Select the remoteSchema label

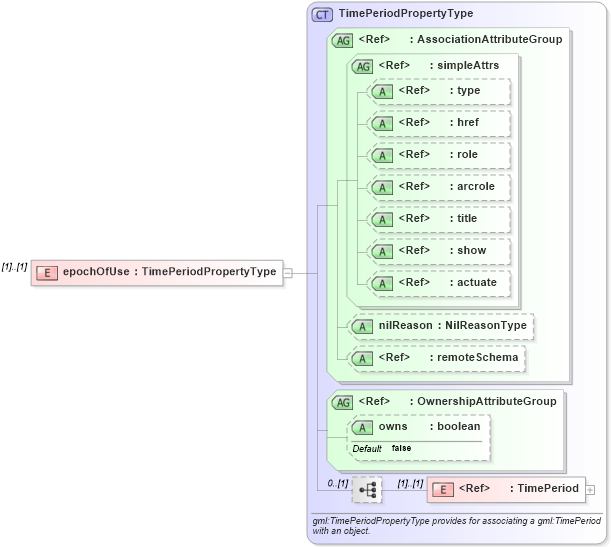tap(478, 357)
